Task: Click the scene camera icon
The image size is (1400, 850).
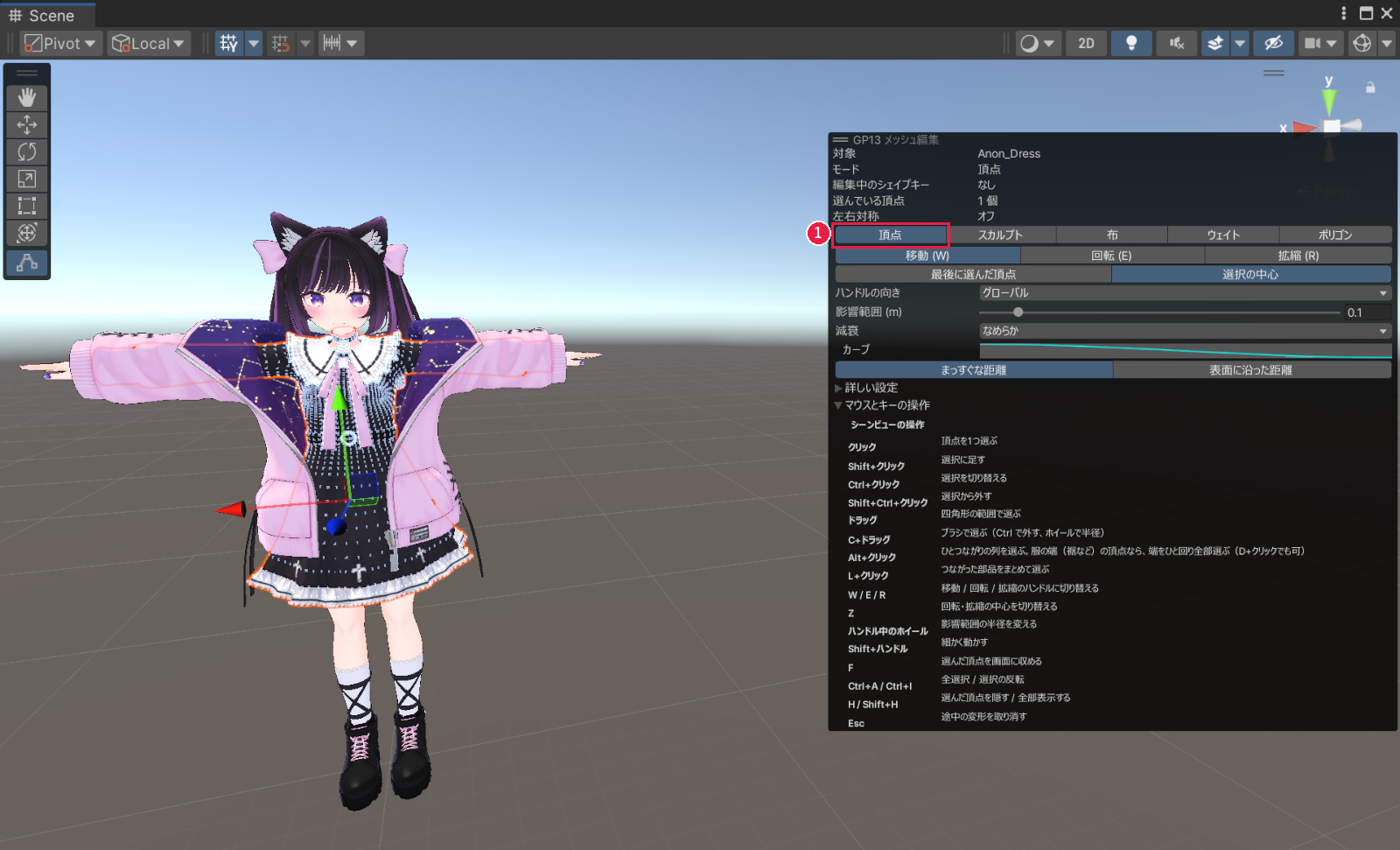Action: tap(1312, 43)
